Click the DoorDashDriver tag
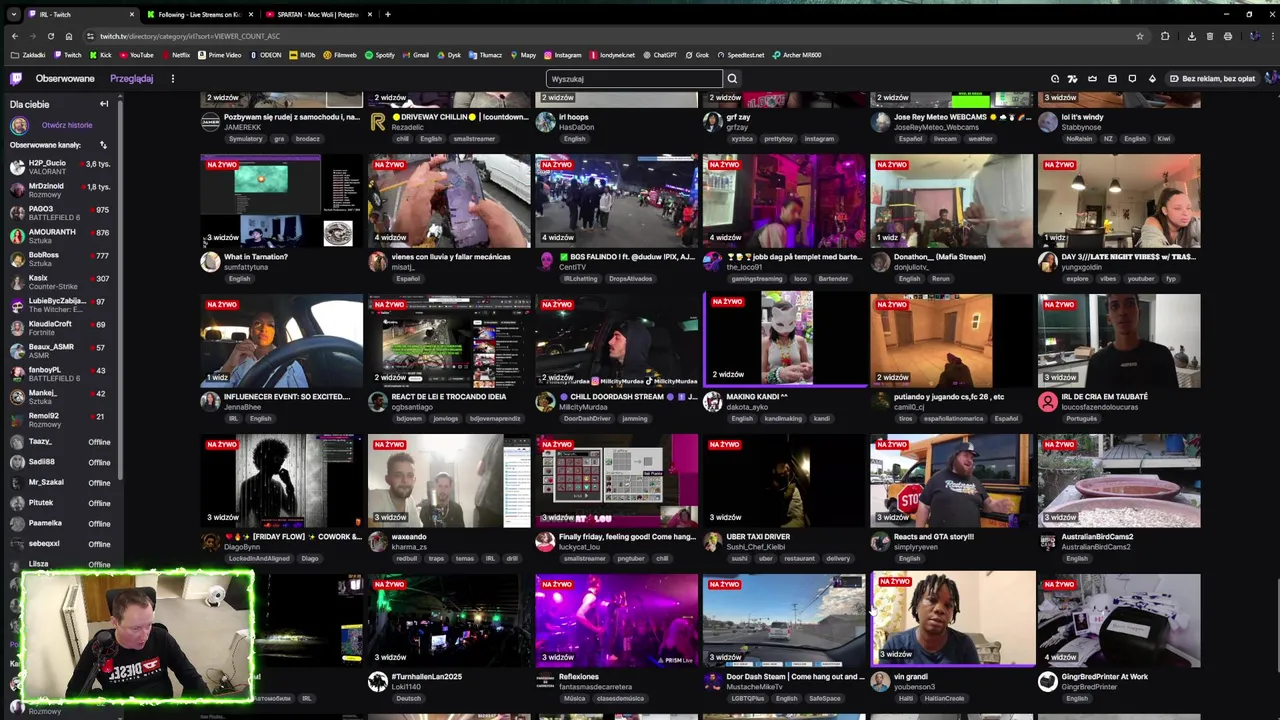This screenshot has height=720, width=1280. tap(586, 419)
